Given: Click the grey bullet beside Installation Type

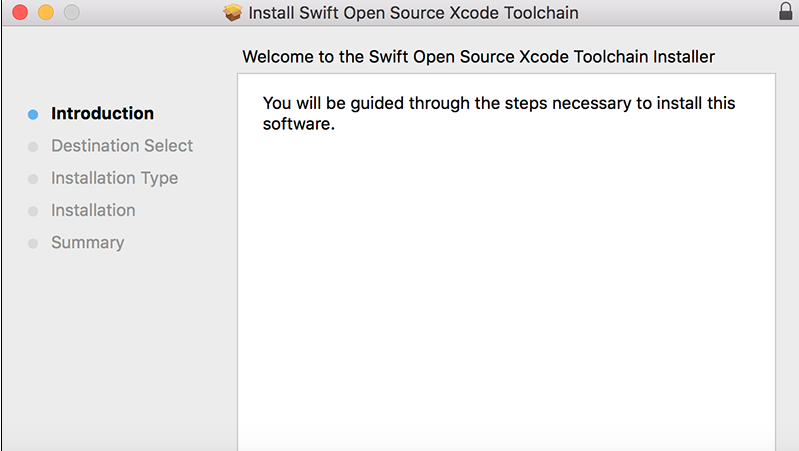Looking at the screenshot, I should [33, 179].
